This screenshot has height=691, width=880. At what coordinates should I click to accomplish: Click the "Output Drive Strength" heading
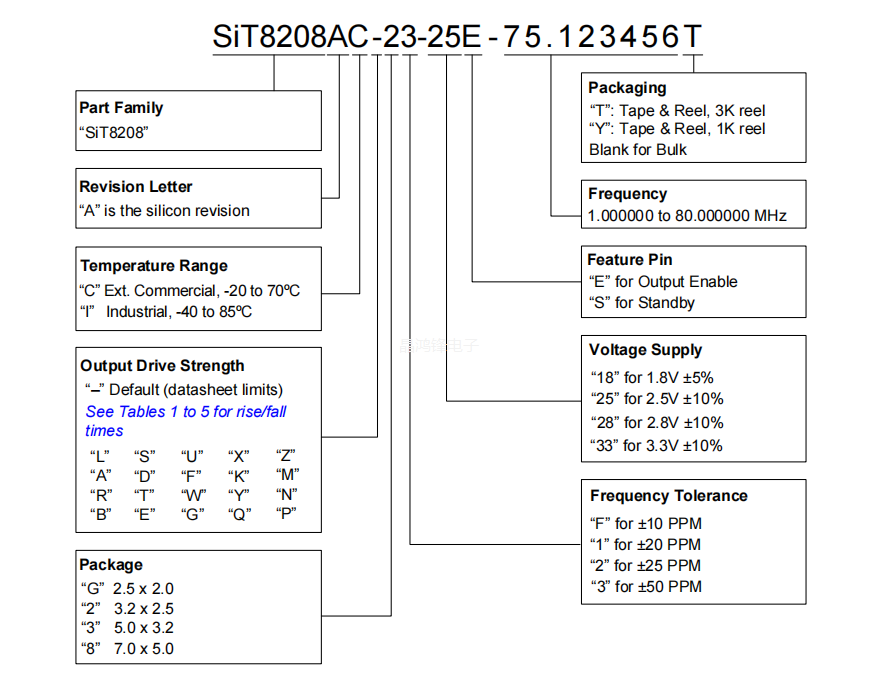point(162,366)
